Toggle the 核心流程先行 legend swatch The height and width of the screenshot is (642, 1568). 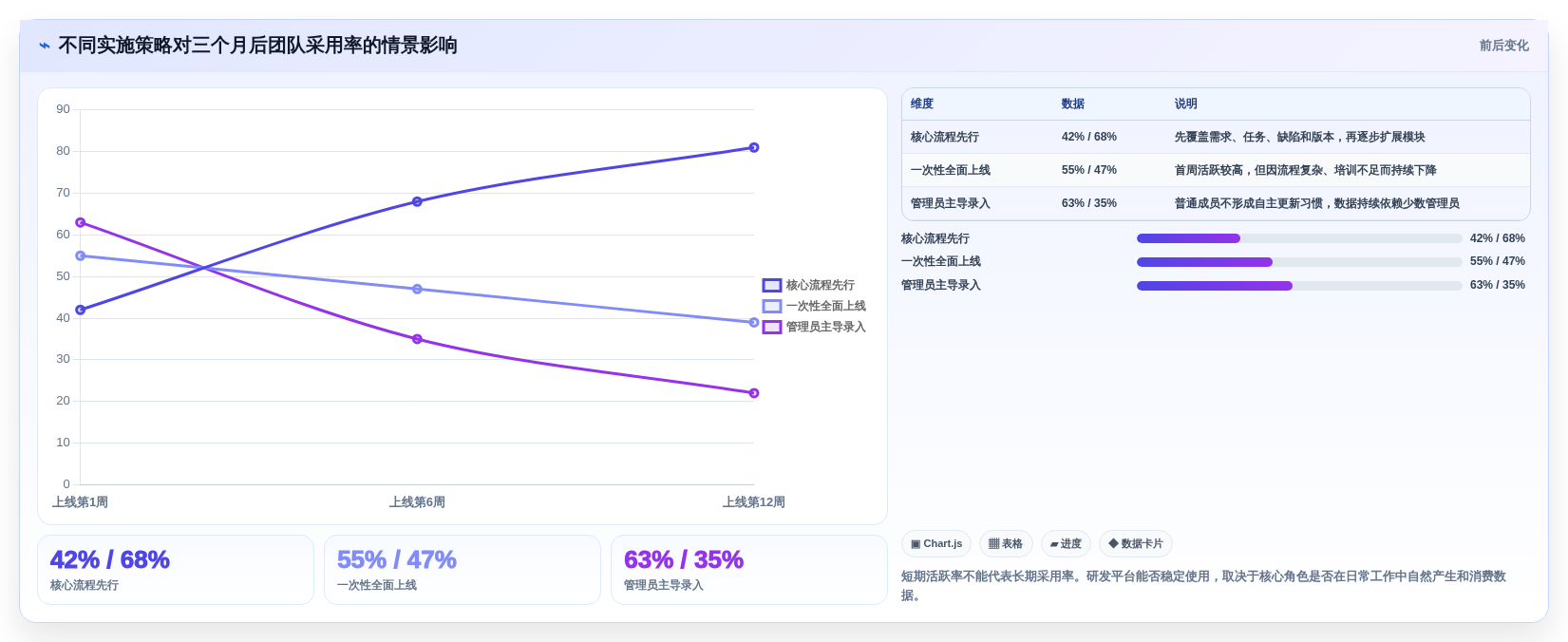[772, 285]
